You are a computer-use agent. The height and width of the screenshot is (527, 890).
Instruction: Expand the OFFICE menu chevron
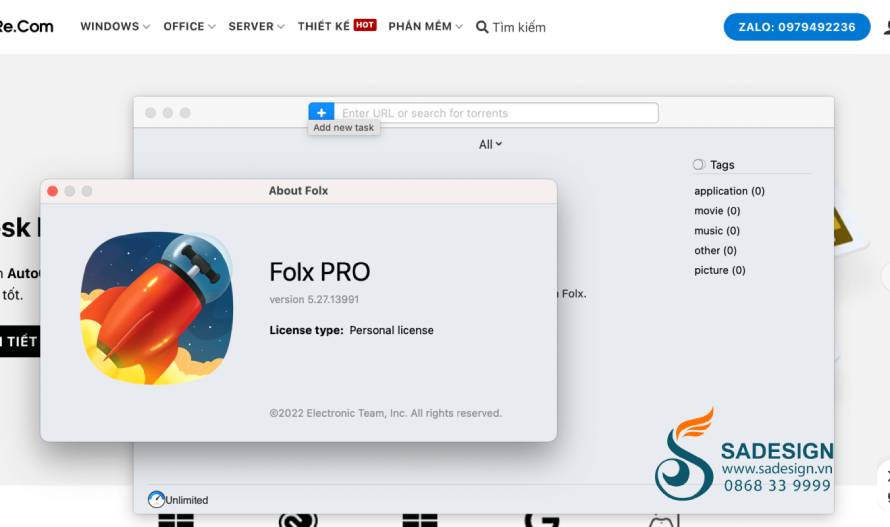(x=212, y=27)
